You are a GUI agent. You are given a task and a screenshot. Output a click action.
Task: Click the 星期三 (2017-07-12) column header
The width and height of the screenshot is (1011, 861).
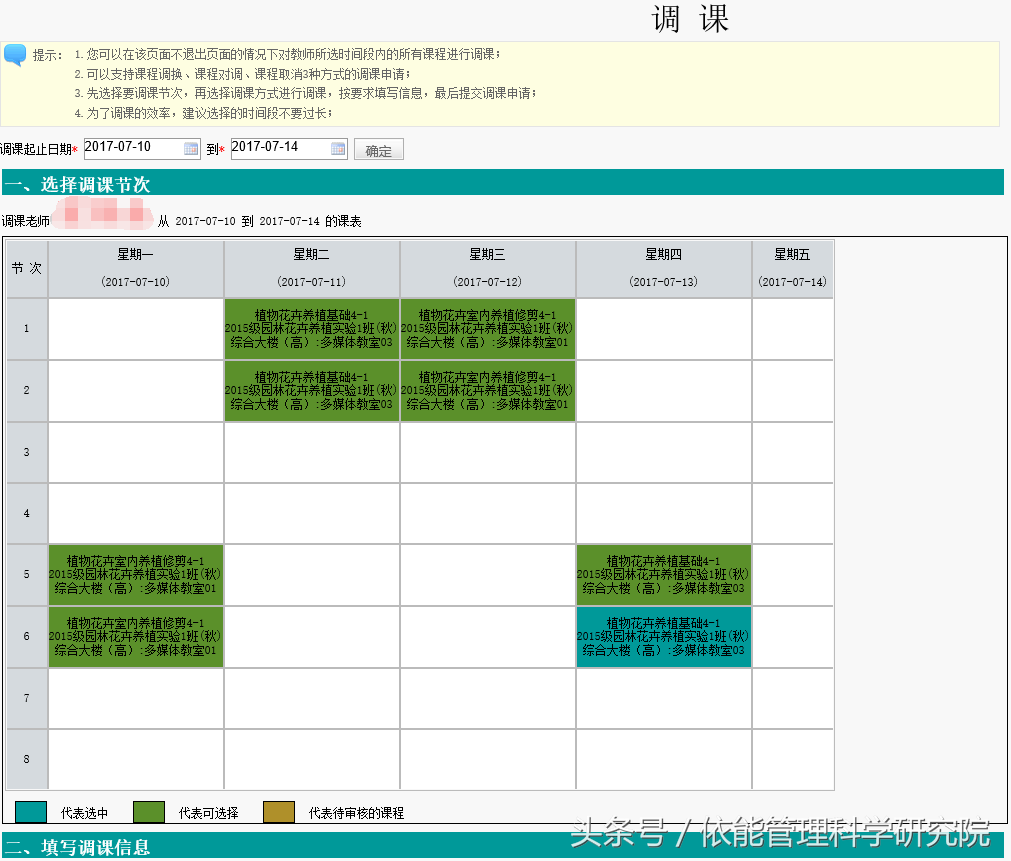click(487, 268)
